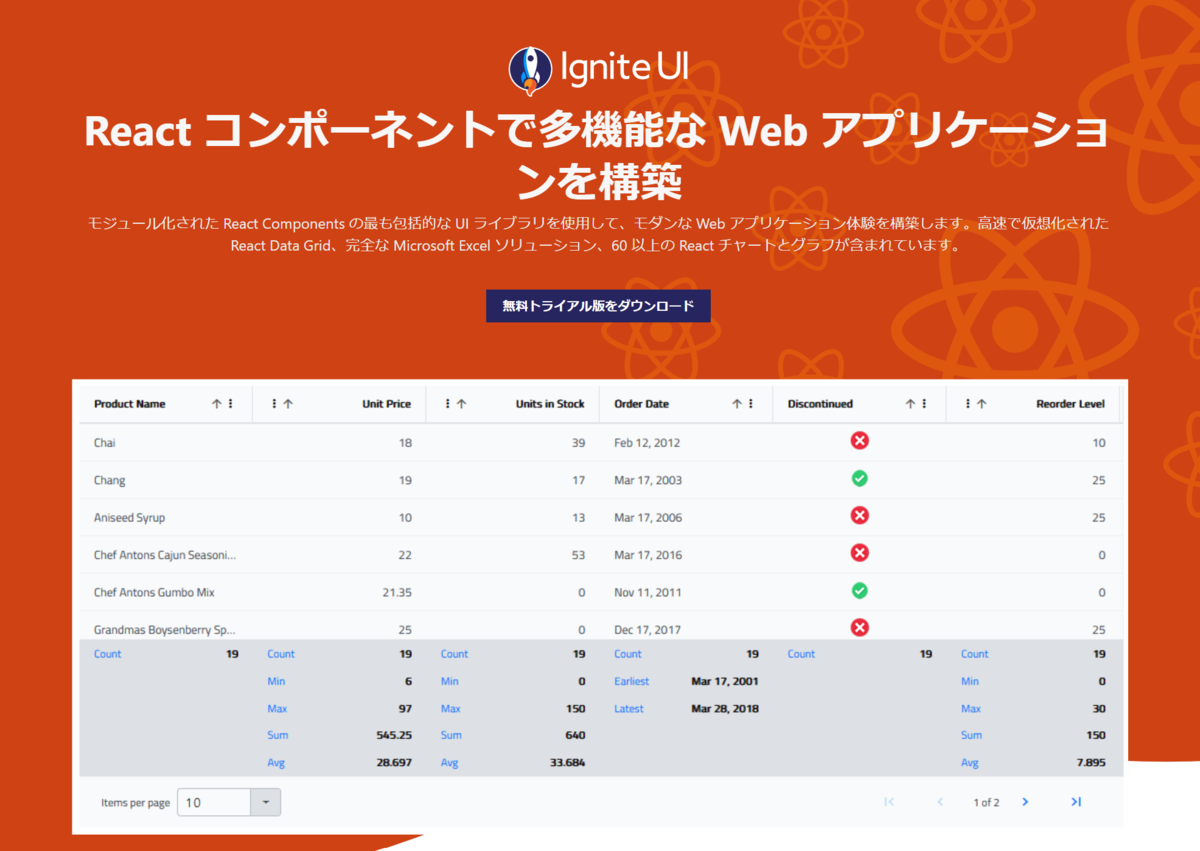The width and height of the screenshot is (1200, 851).
Task: Click the Max value 150
Action: (x=575, y=709)
